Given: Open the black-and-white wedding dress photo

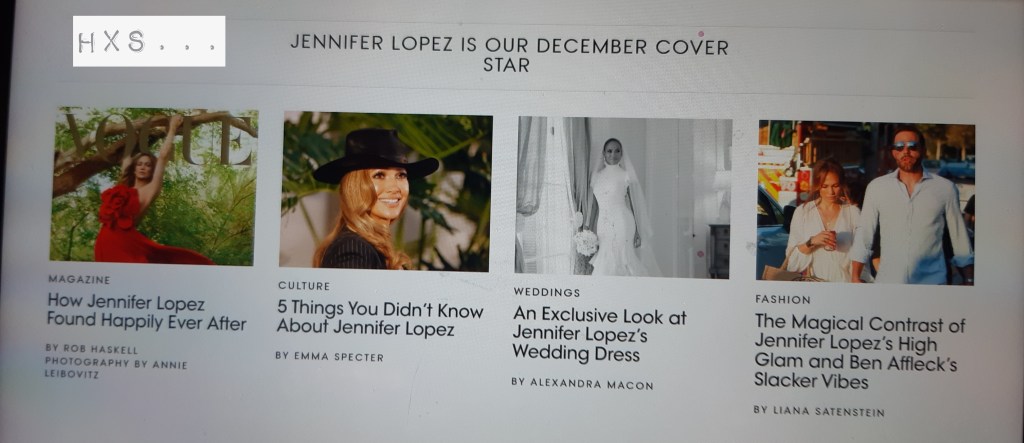Looking at the screenshot, I should [624, 197].
